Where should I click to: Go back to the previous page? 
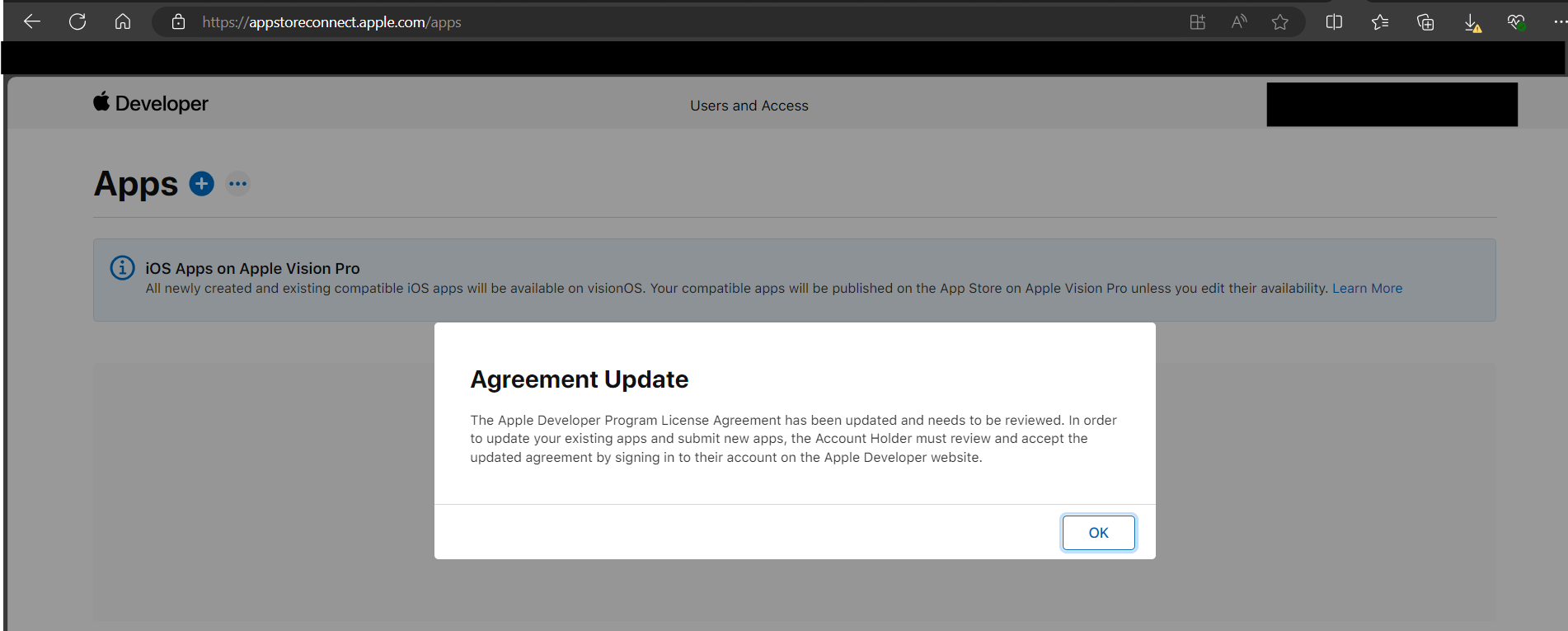click(x=32, y=22)
